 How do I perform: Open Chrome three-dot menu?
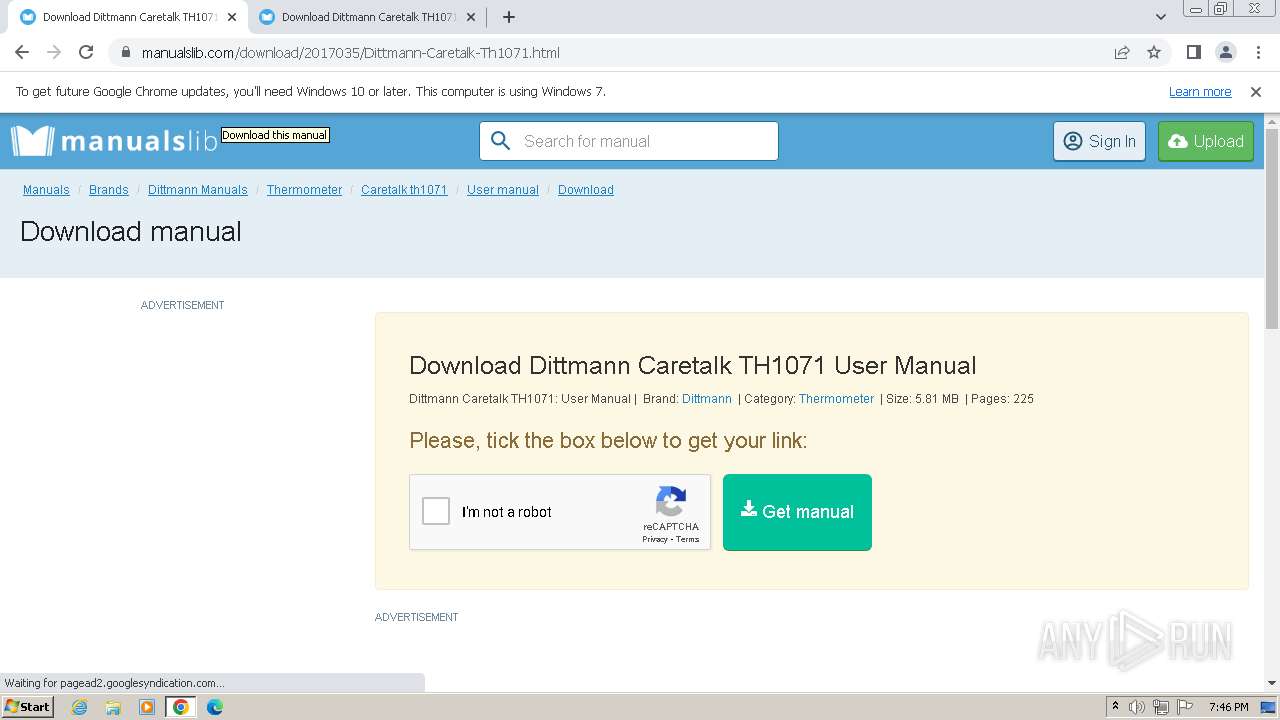(x=1257, y=52)
